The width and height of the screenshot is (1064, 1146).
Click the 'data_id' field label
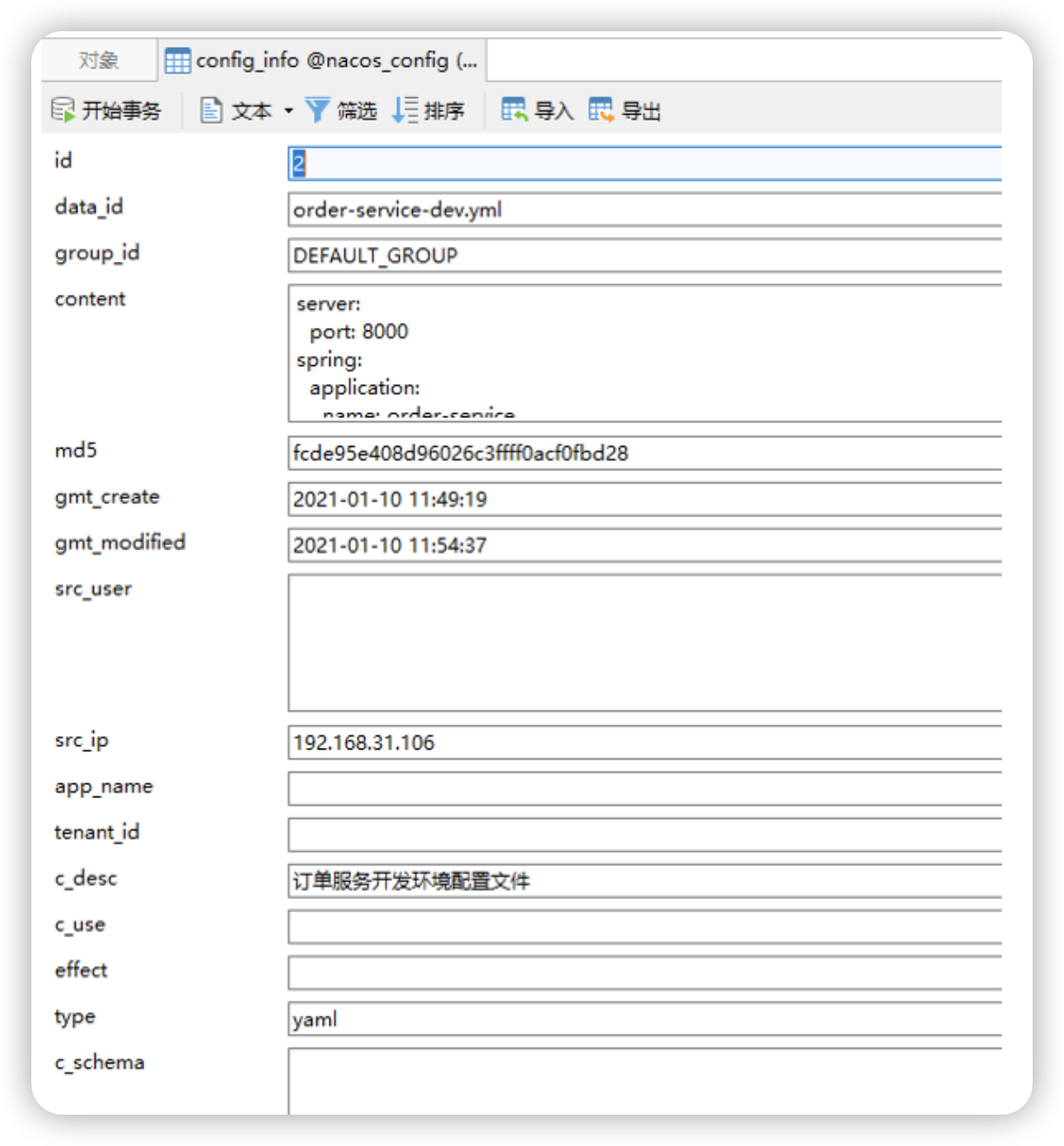pyautogui.click(x=89, y=207)
